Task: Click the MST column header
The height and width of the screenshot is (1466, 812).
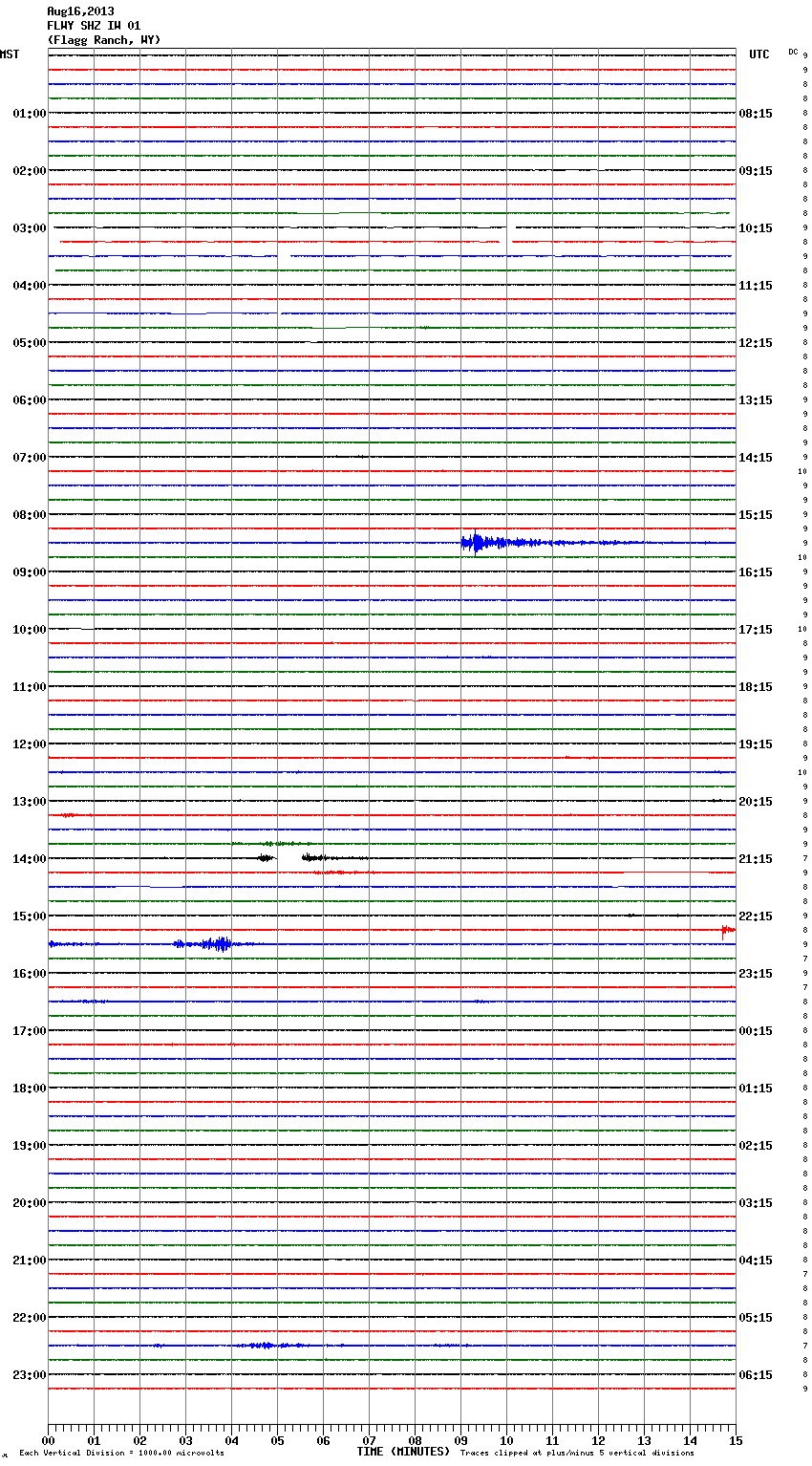Action: click(x=10, y=54)
